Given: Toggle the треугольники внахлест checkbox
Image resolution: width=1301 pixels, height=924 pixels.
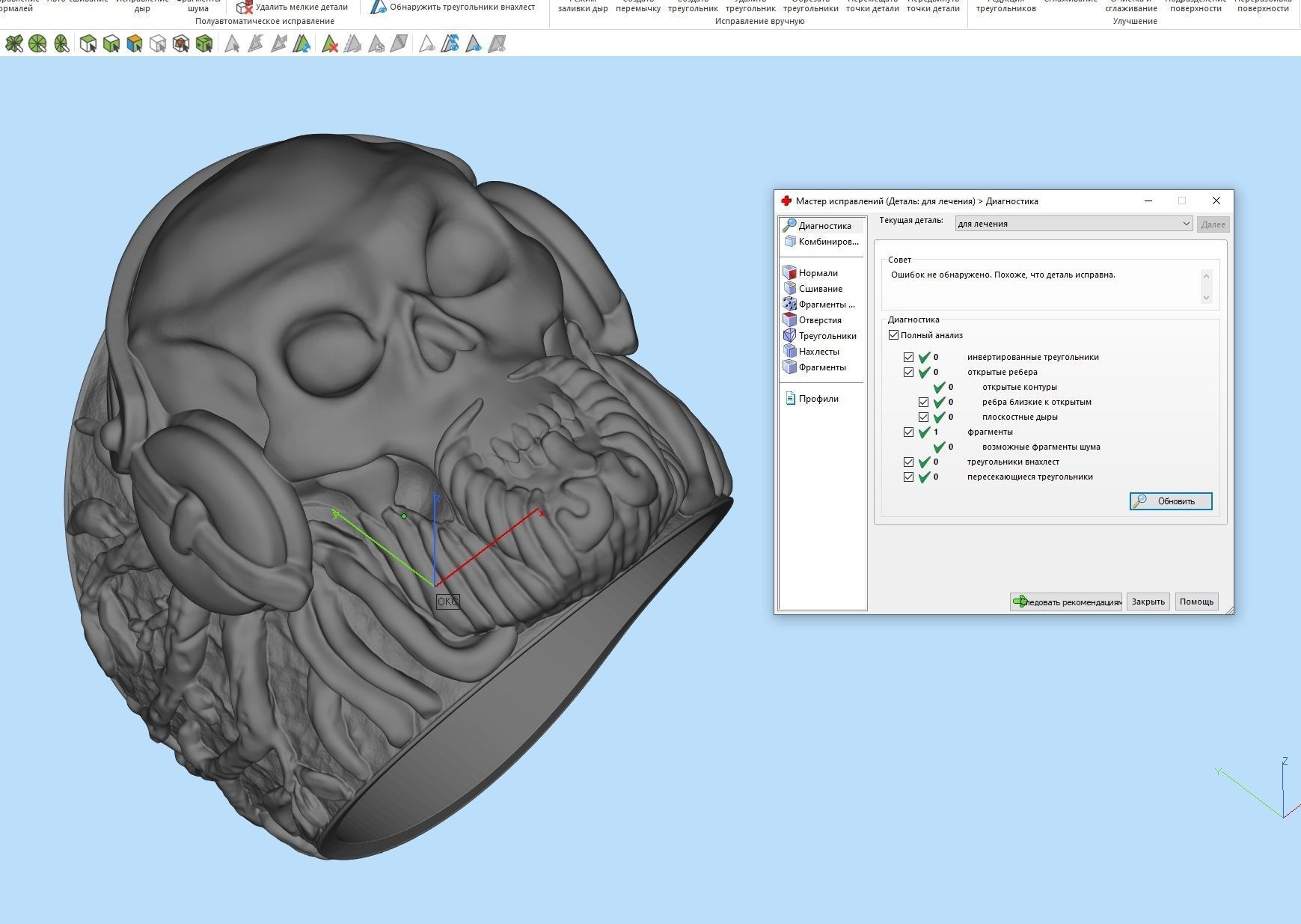Looking at the screenshot, I should coord(908,462).
